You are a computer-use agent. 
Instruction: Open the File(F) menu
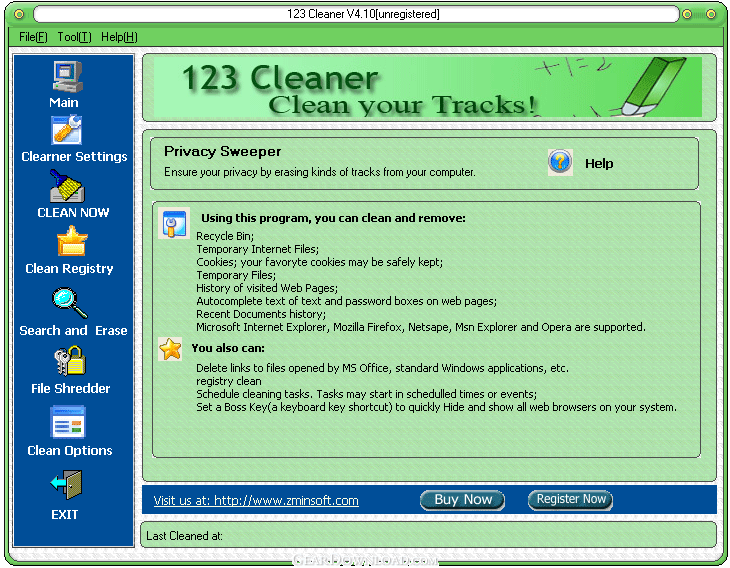[x=33, y=37]
